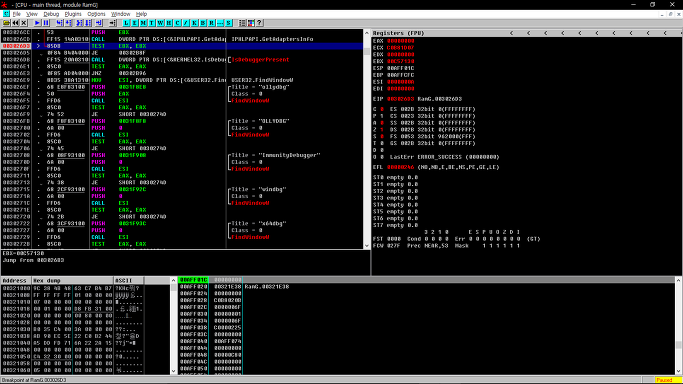The height and width of the screenshot is (384, 683).
Task: Open Executable modules window (E icon)
Action: coord(135,23)
